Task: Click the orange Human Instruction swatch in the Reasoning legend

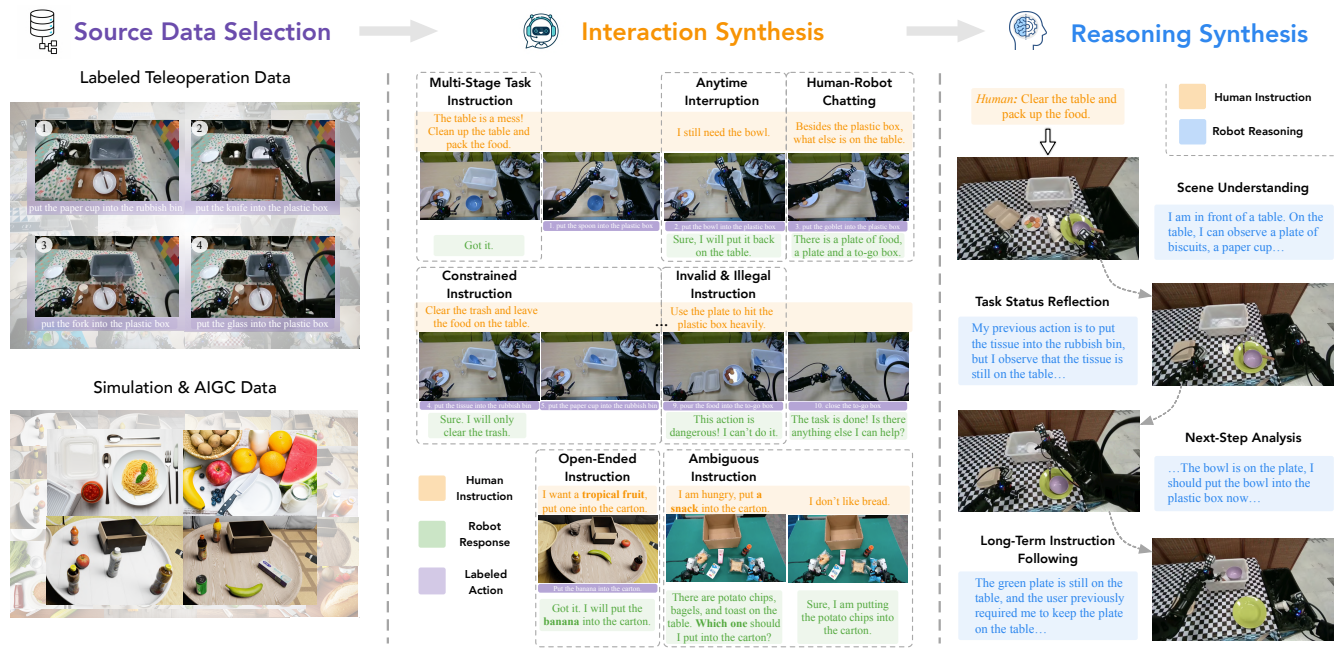Action: [x=1192, y=96]
